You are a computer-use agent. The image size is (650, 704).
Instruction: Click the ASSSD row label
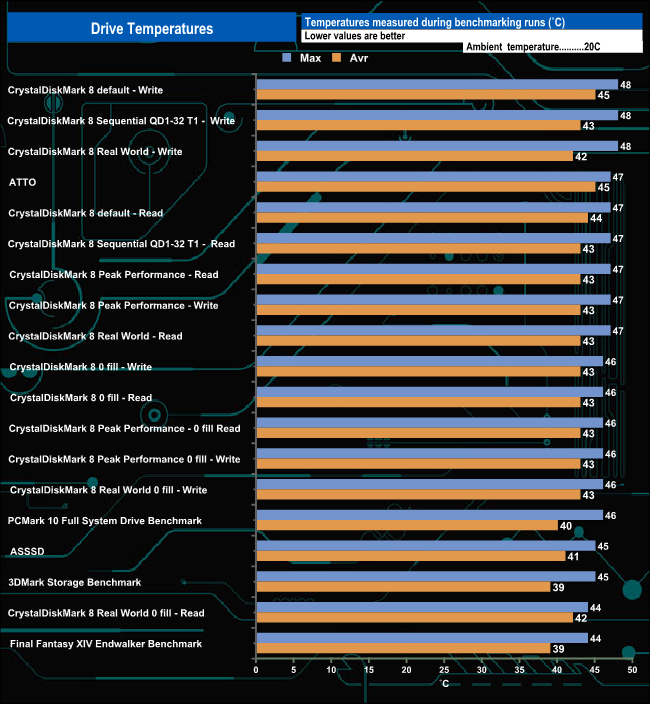click(27, 552)
